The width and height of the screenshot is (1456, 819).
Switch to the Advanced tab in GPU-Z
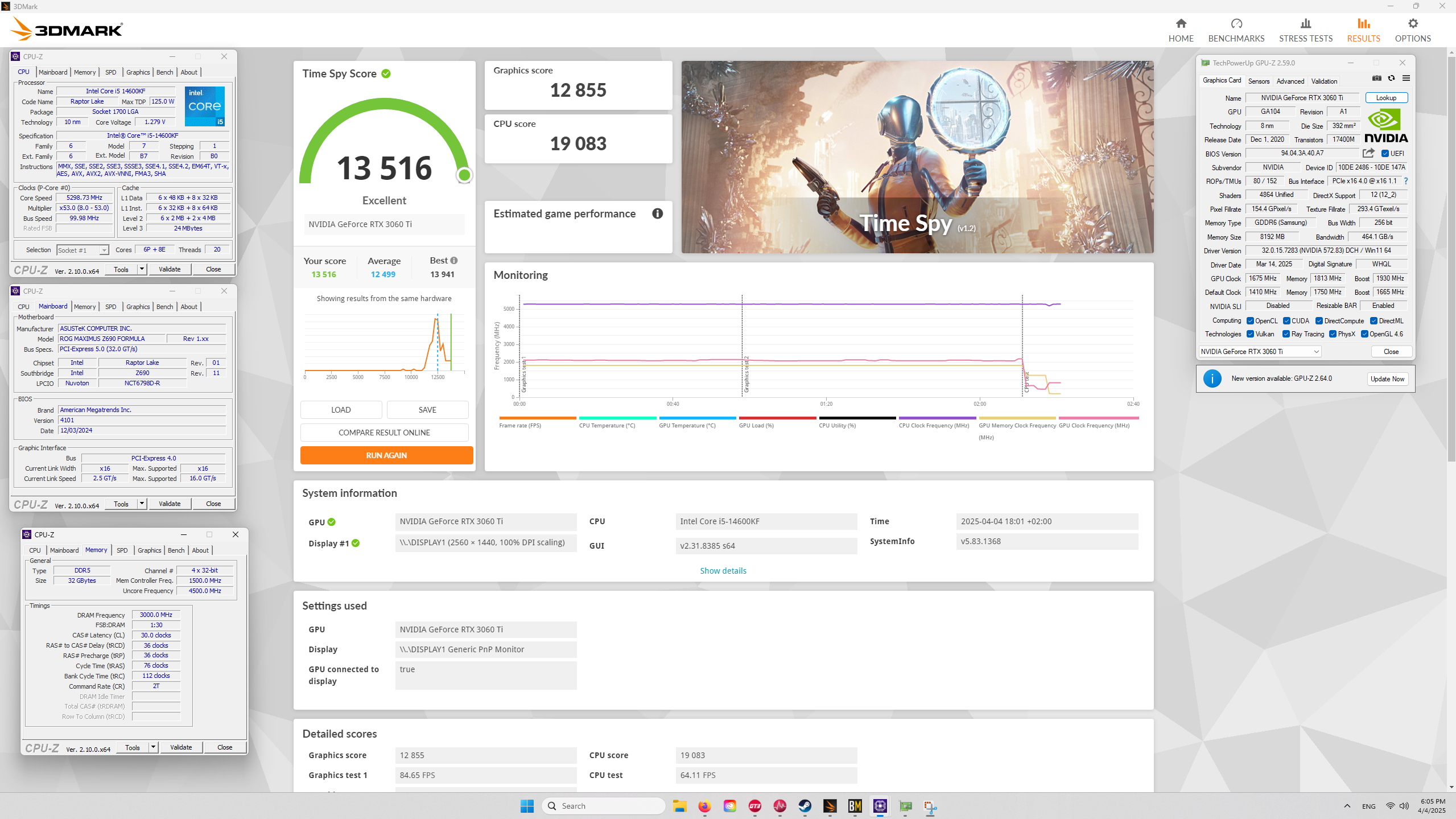tap(1290, 81)
